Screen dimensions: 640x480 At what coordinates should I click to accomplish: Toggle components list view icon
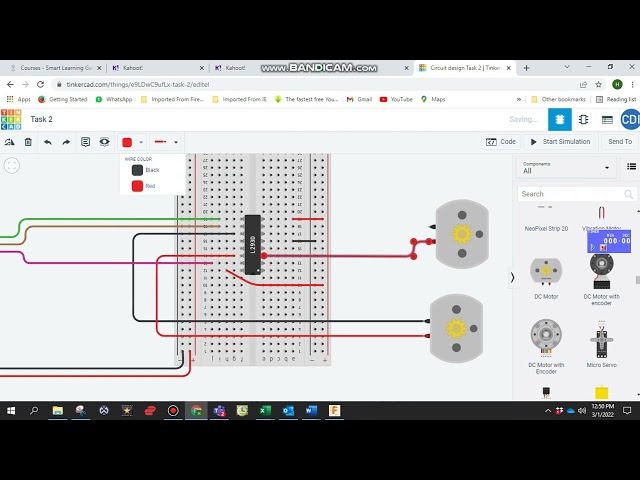(x=631, y=167)
